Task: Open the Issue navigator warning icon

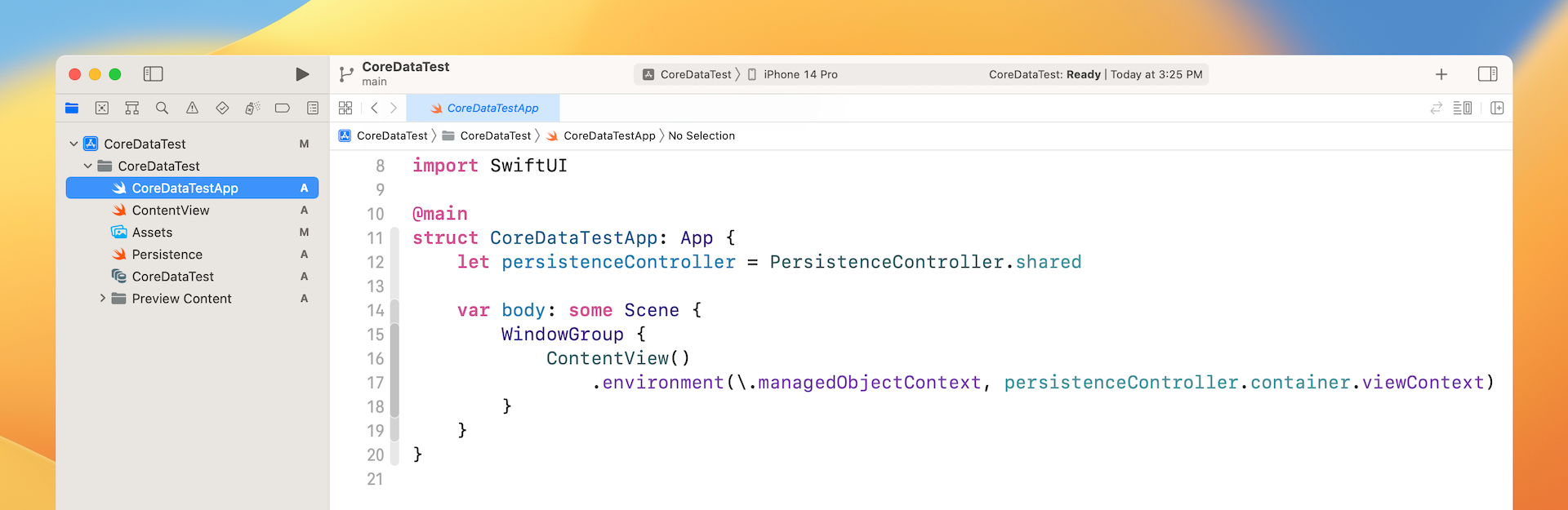Action: 192,108
